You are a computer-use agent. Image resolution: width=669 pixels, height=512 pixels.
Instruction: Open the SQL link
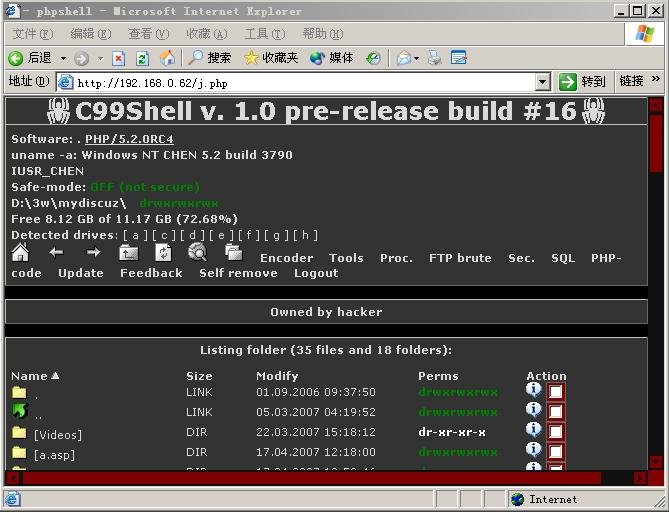tap(563, 258)
